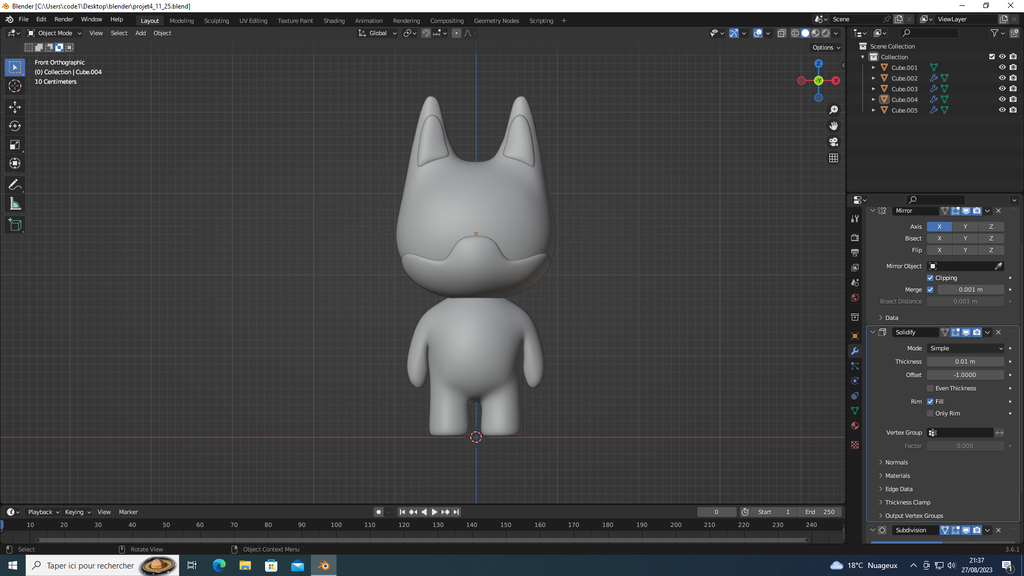The height and width of the screenshot is (576, 1024).
Task: Hide Cube.003 in the outliner
Action: [1002, 89]
